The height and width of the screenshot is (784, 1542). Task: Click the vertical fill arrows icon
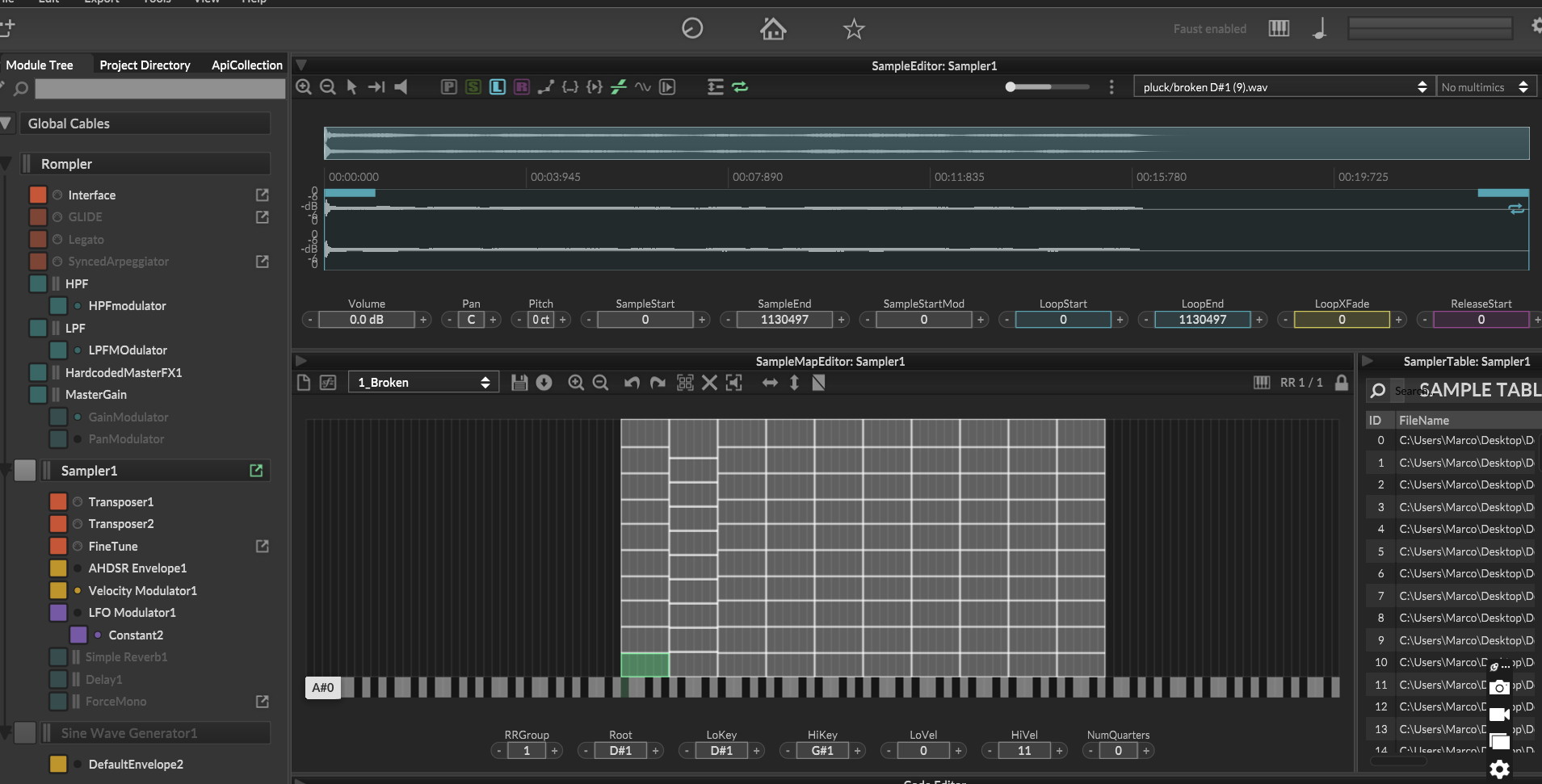pyautogui.click(x=794, y=382)
